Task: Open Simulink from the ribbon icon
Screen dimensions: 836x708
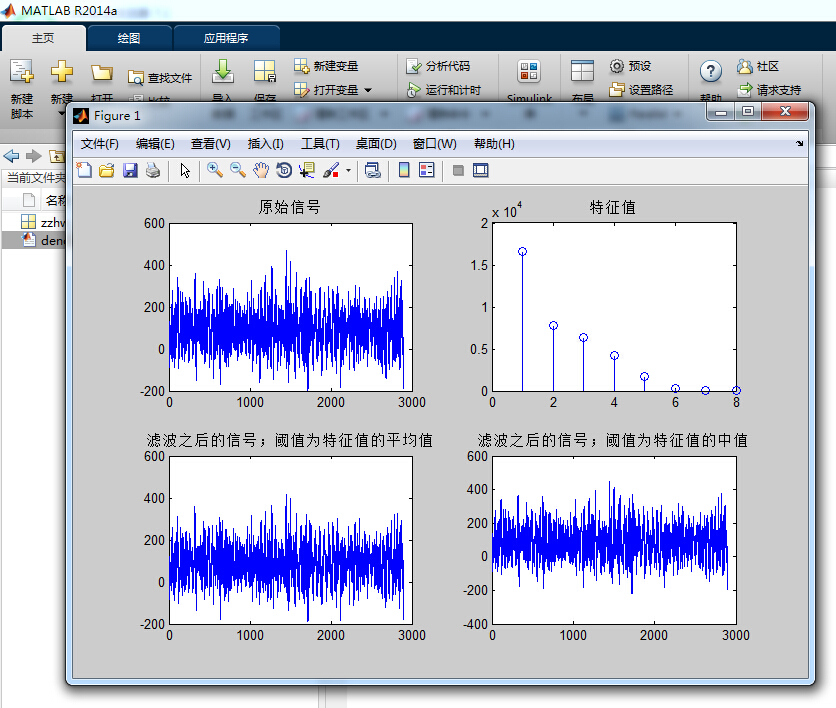Action: 529,71
